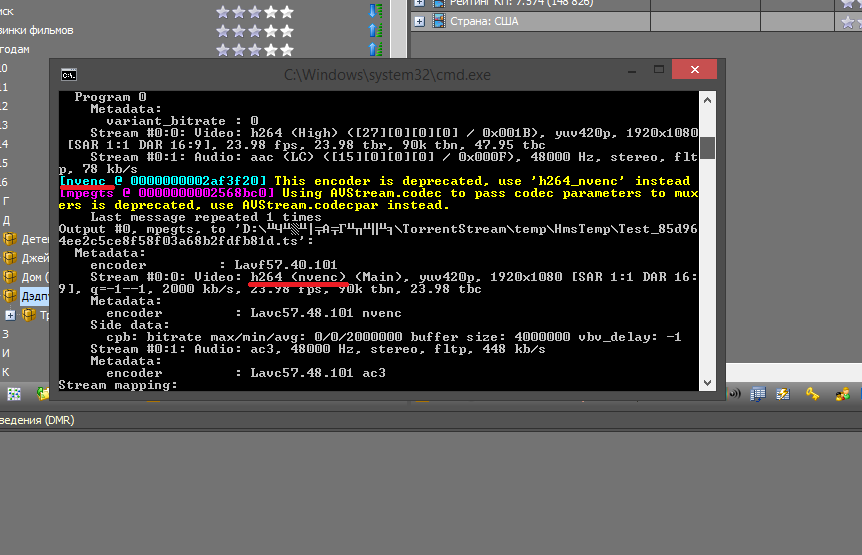The image size is (862, 555).
Task: Expand the Страна: США tree node
Action: click(419, 21)
